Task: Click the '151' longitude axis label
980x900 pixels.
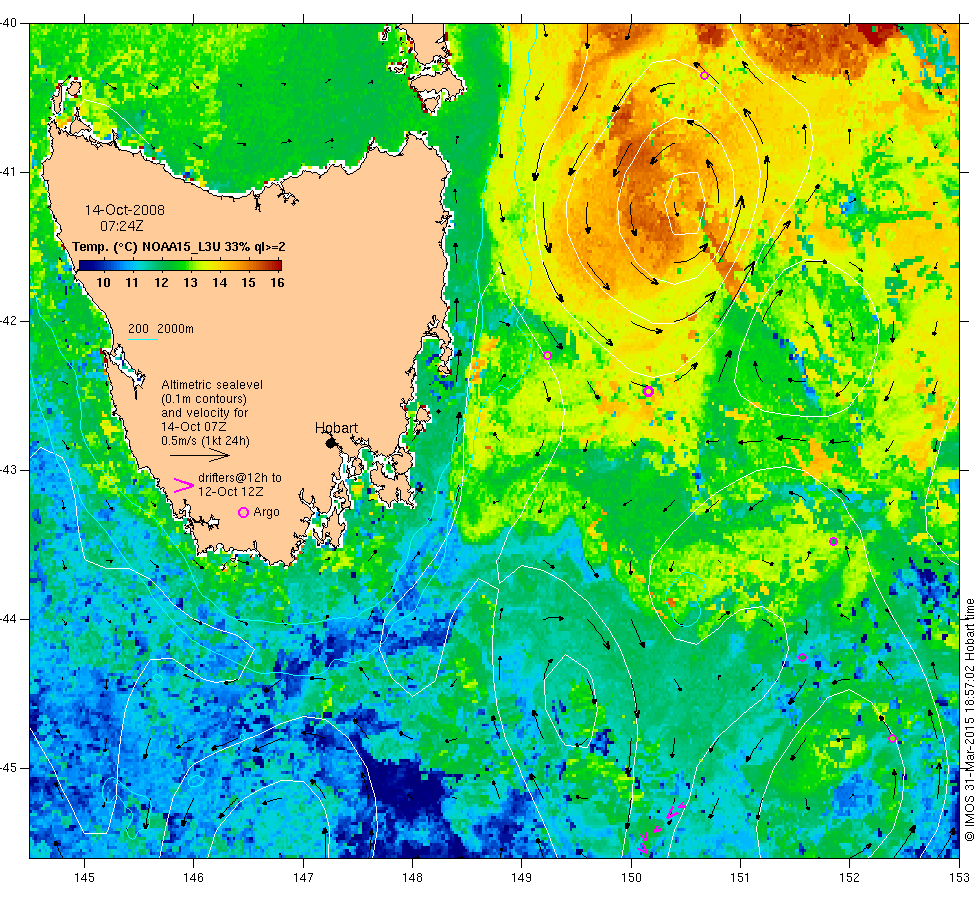Action: pyautogui.click(x=740, y=878)
